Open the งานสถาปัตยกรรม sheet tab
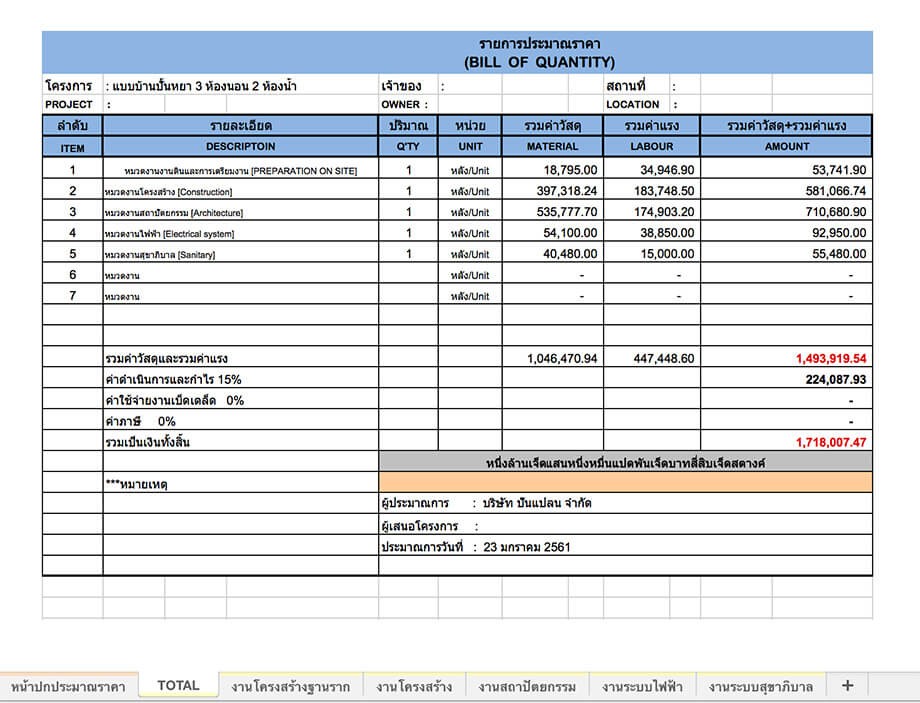 tap(526, 687)
